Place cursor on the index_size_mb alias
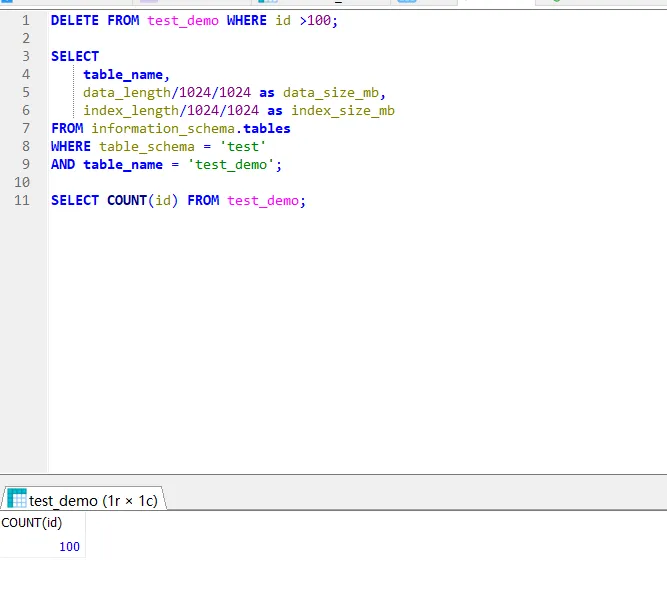 [x=343, y=110]
